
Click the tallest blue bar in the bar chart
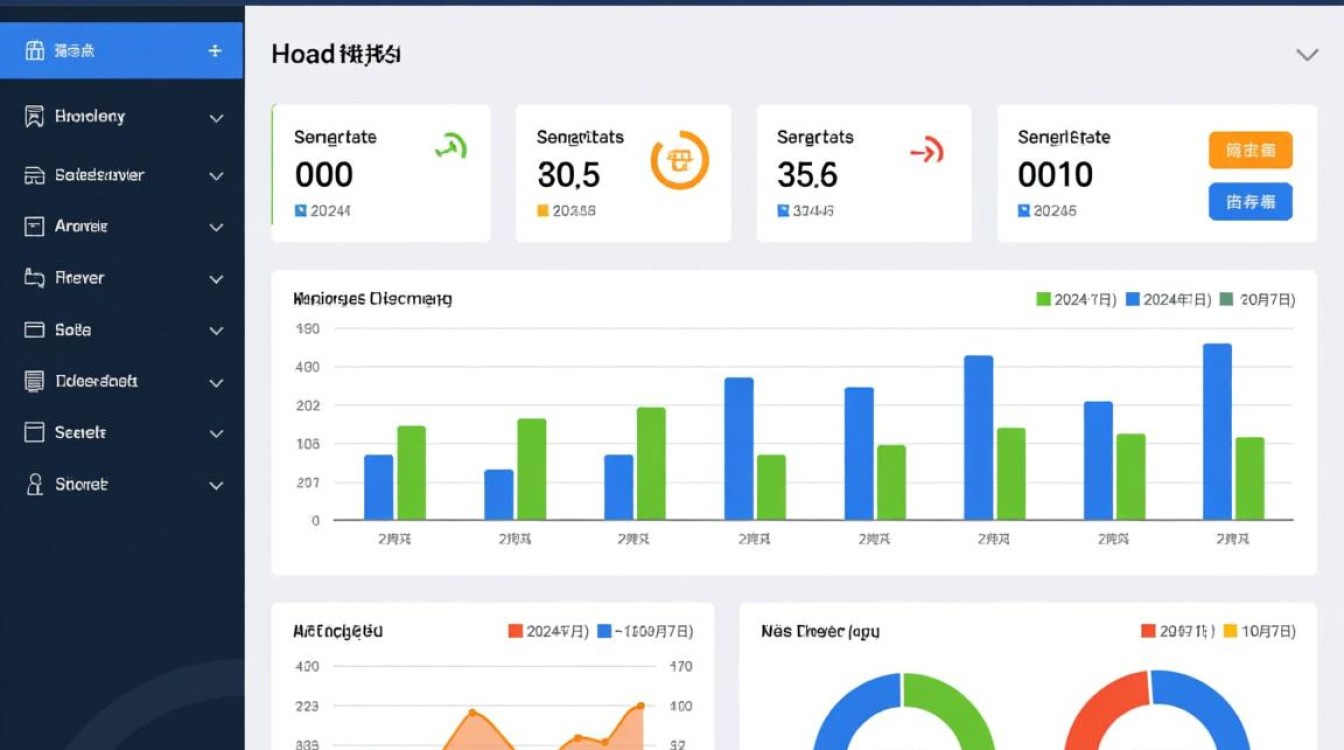point(1217,431)
